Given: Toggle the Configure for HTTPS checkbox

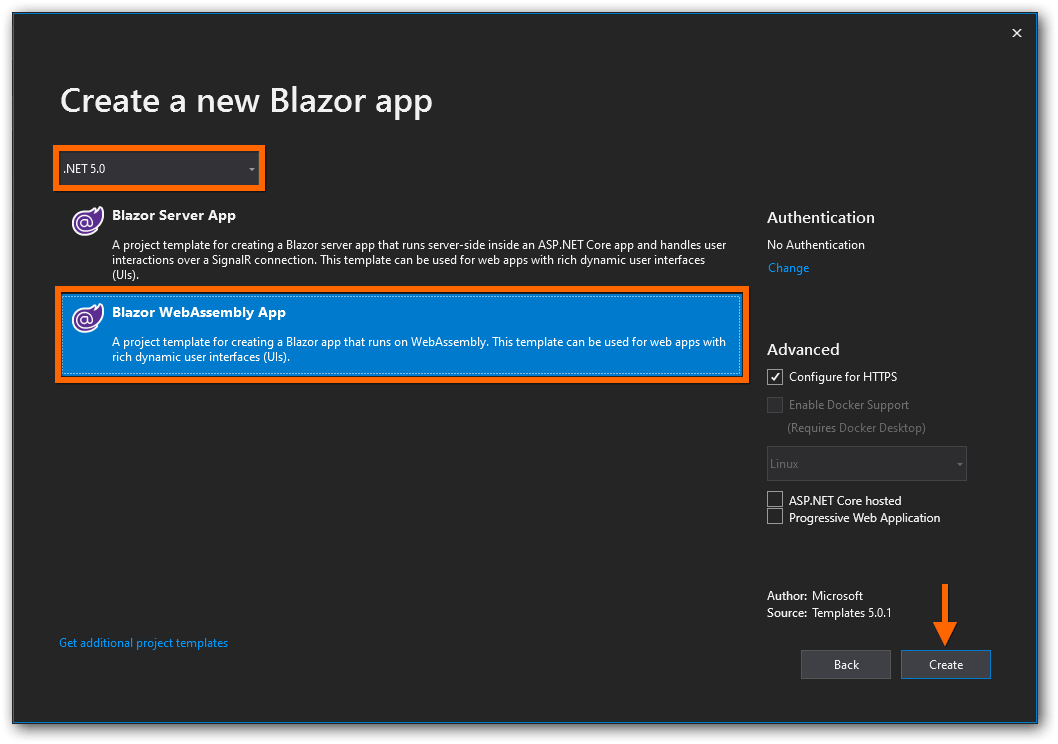Looking at the screenshot, I should [775, 377].
